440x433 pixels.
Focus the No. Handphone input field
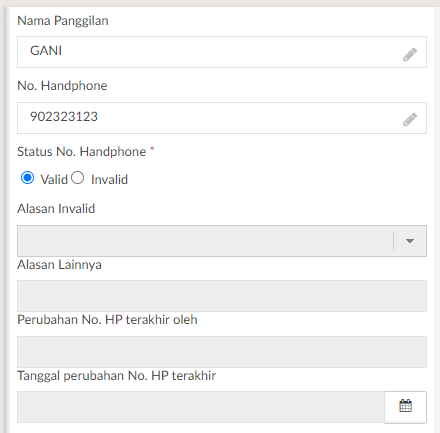pos(222,118)
